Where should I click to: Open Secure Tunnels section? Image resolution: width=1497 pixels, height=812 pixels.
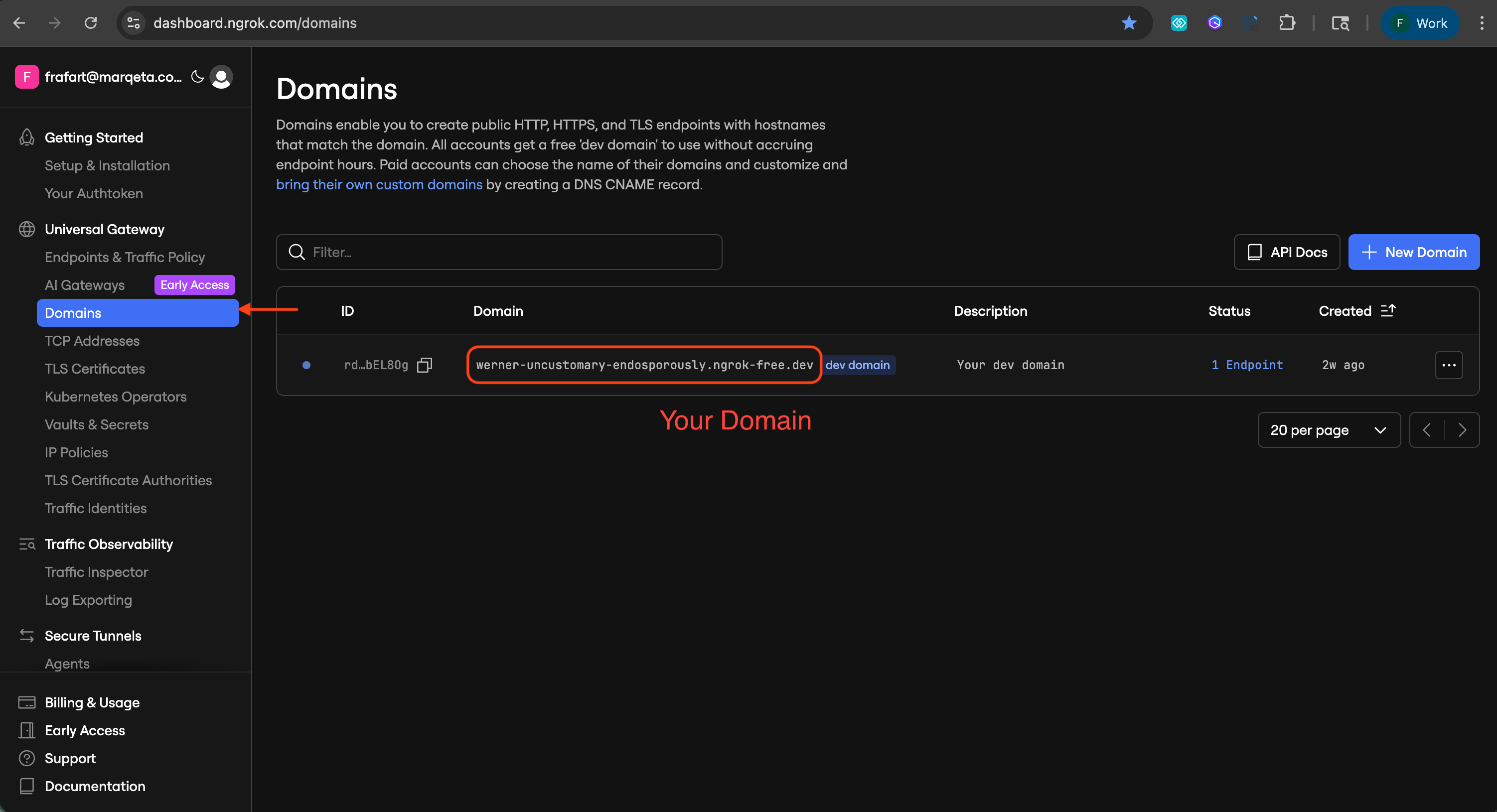pos(93,636)
